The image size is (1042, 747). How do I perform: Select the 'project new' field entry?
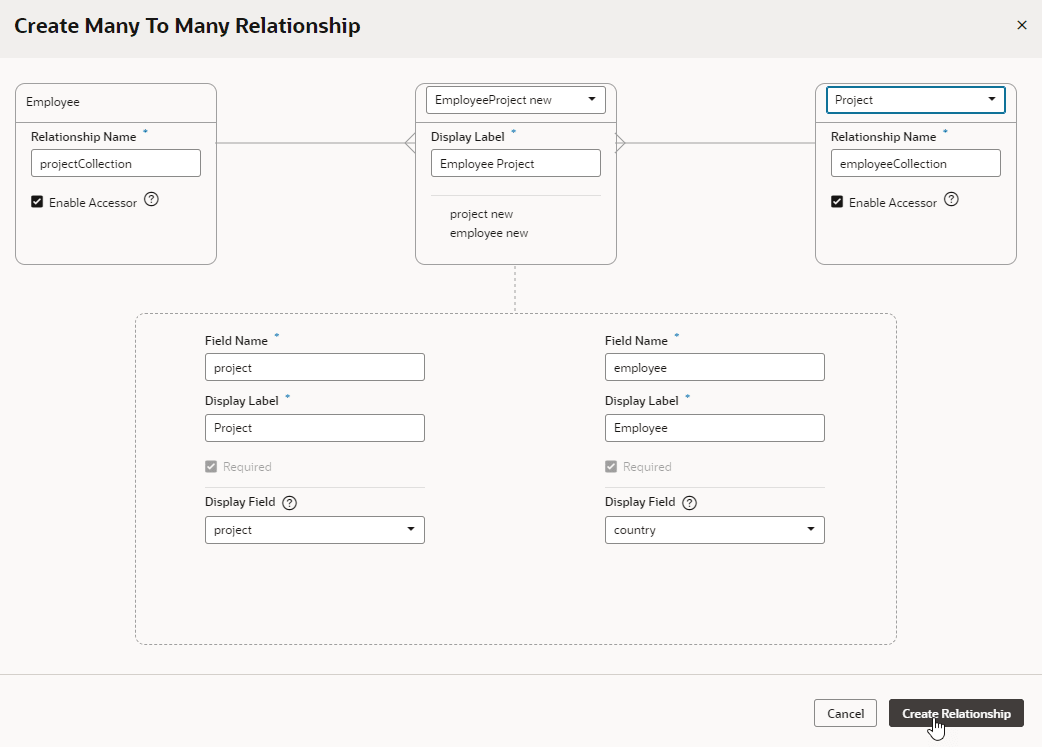[481, 214]
